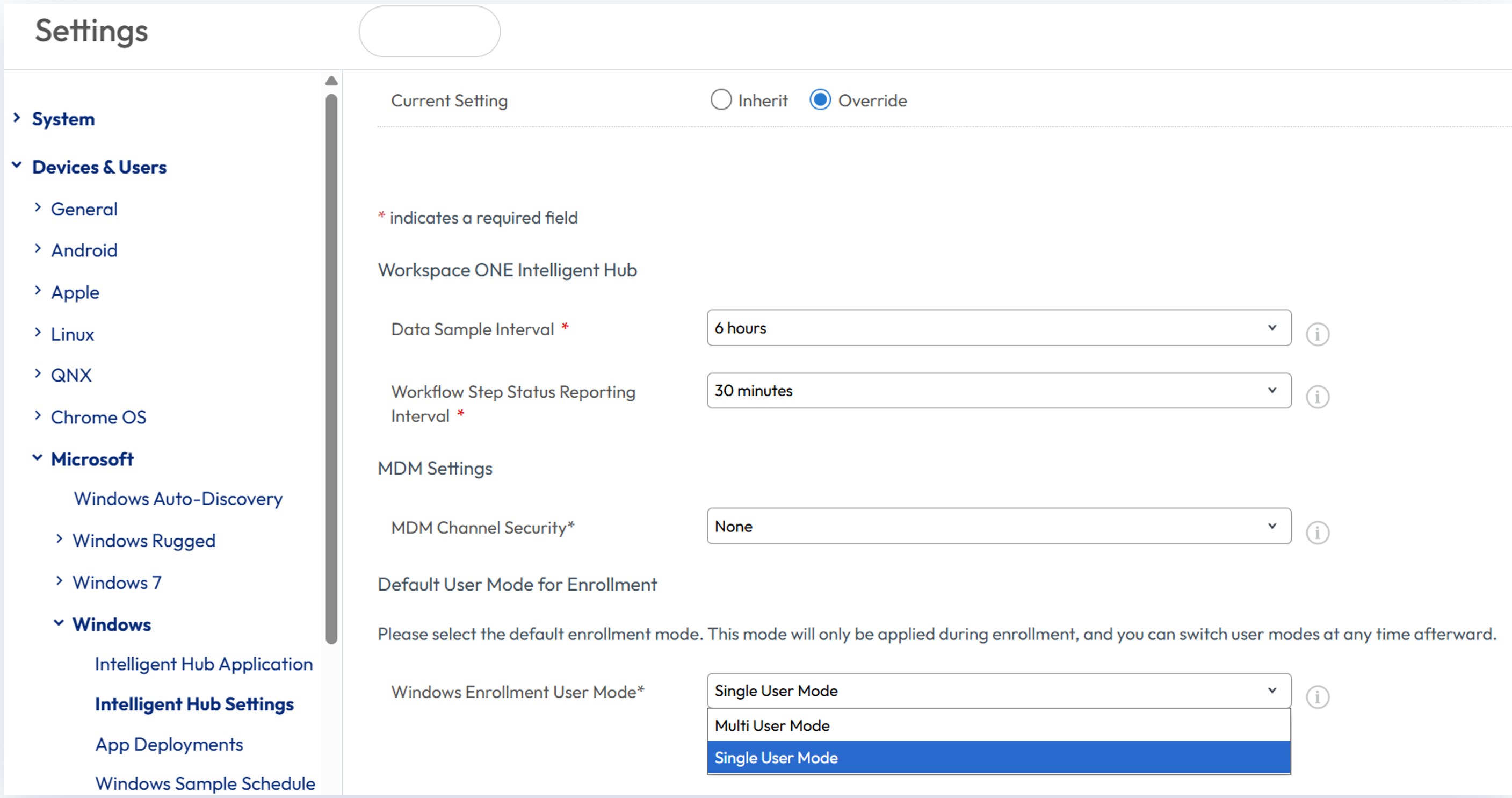The image size is (1512, 798).
Task: Choose Multi User Mode option
Action: tap(999, 725)
